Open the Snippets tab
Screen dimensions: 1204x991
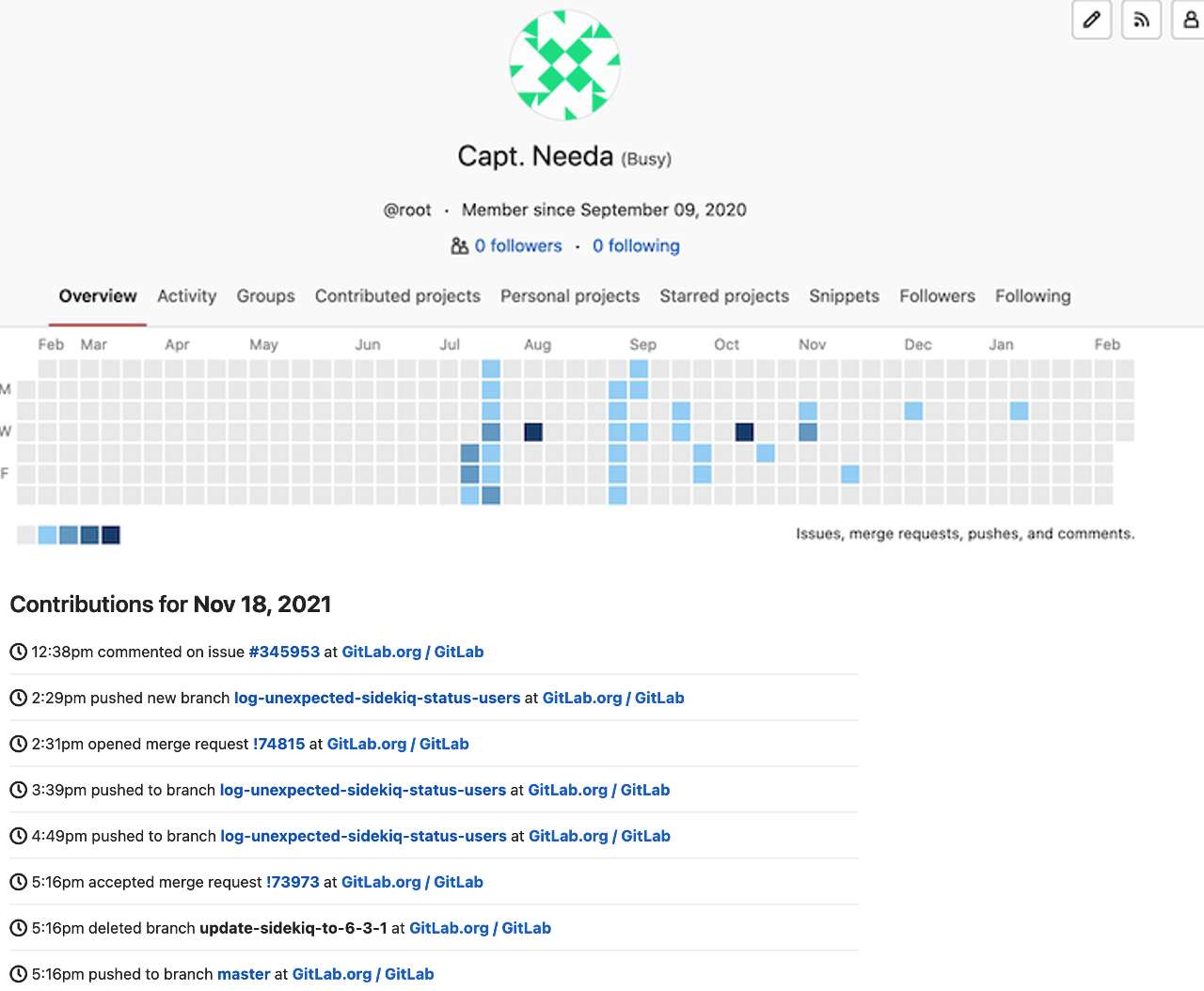point(844,296)
